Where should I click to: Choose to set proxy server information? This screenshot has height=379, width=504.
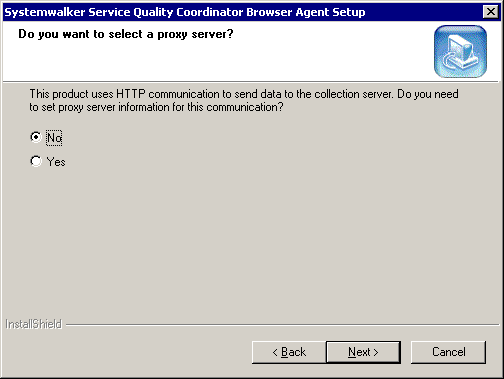[36, 161]
